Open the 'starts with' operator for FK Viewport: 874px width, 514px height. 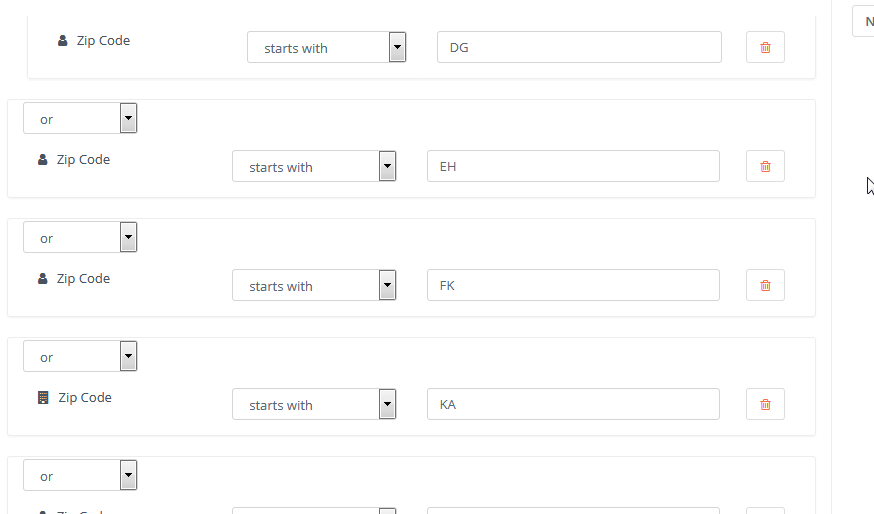[314, 285]
